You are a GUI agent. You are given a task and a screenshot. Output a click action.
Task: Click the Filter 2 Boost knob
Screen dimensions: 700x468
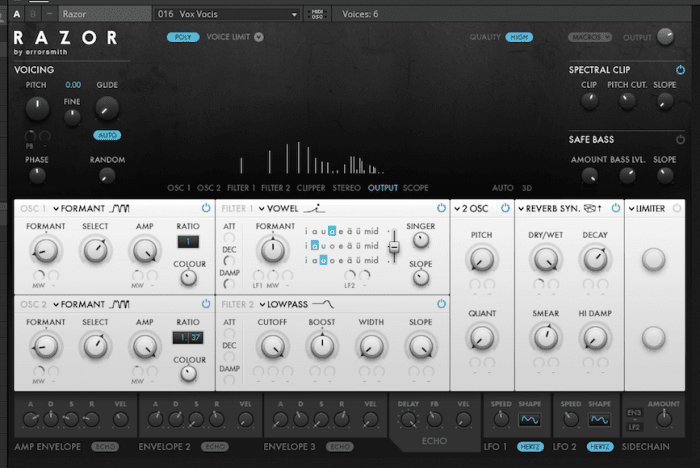[x=322, y=347]
